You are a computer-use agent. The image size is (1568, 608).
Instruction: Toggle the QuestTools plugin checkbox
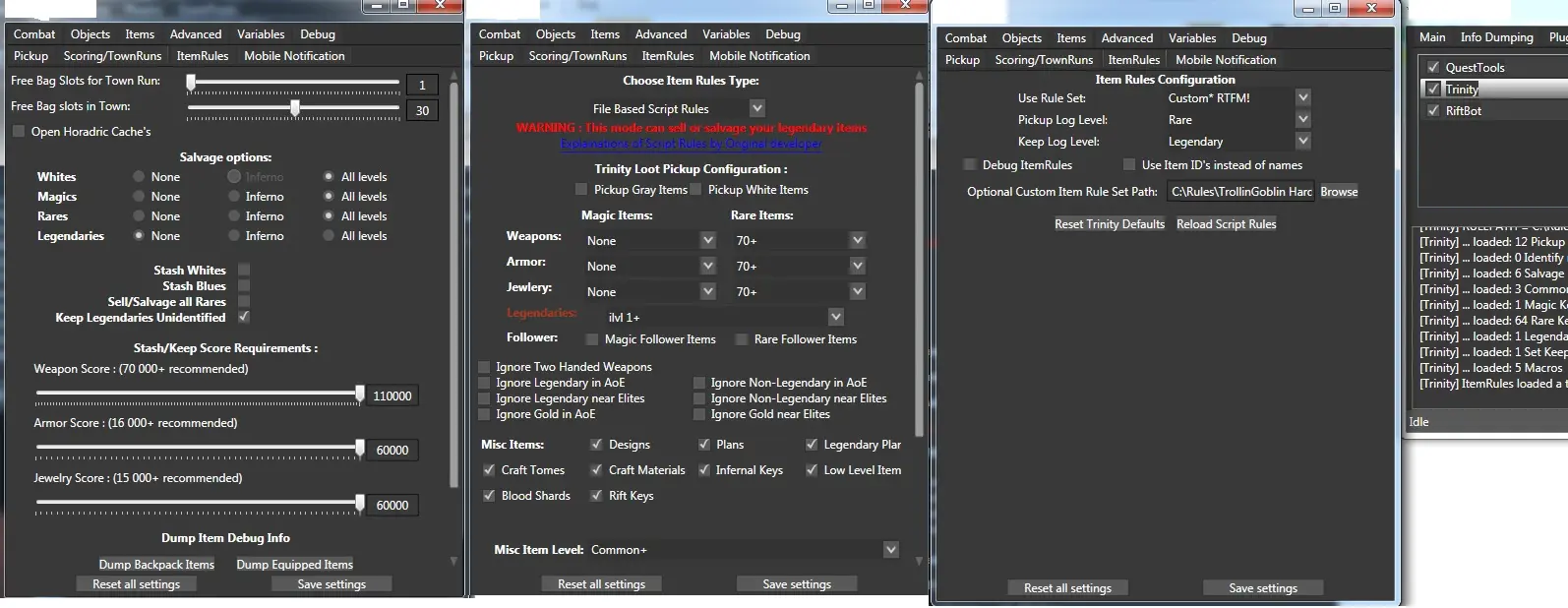(1433, 68)
